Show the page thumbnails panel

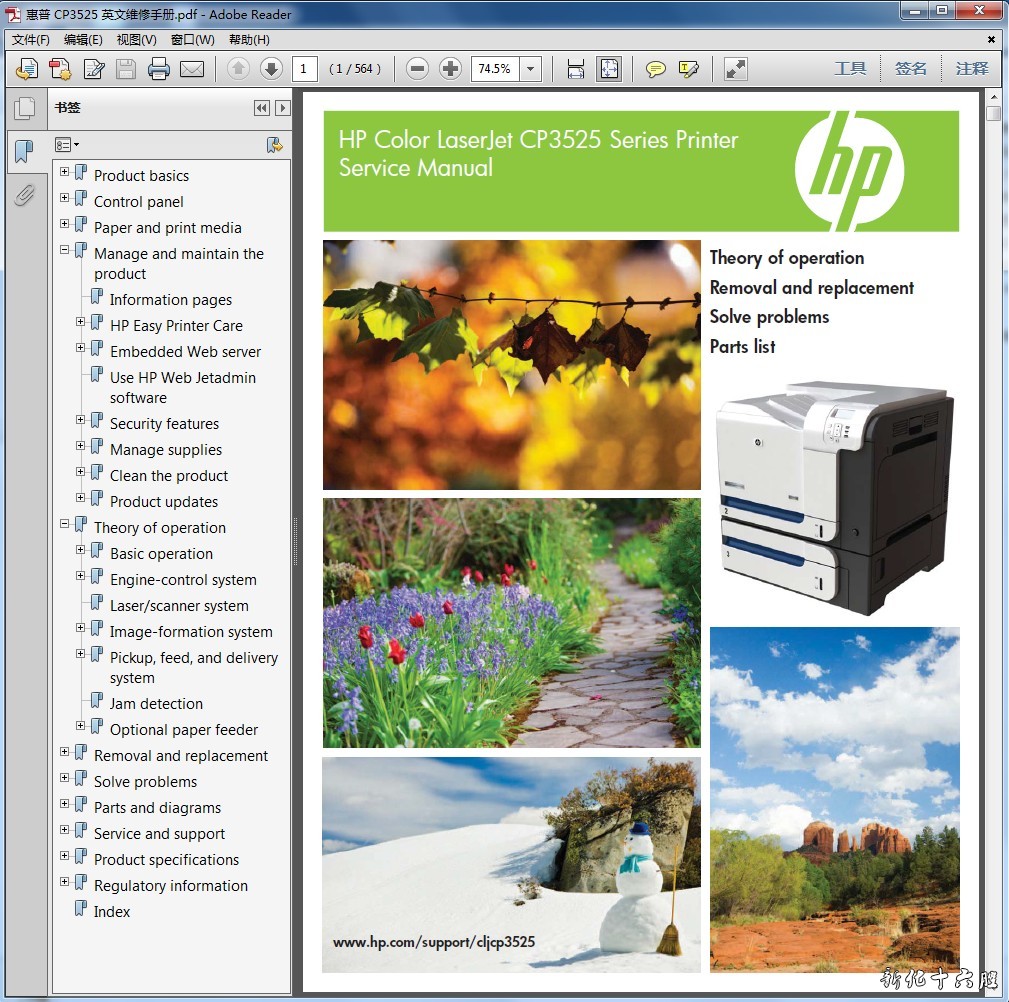point(24,108)
